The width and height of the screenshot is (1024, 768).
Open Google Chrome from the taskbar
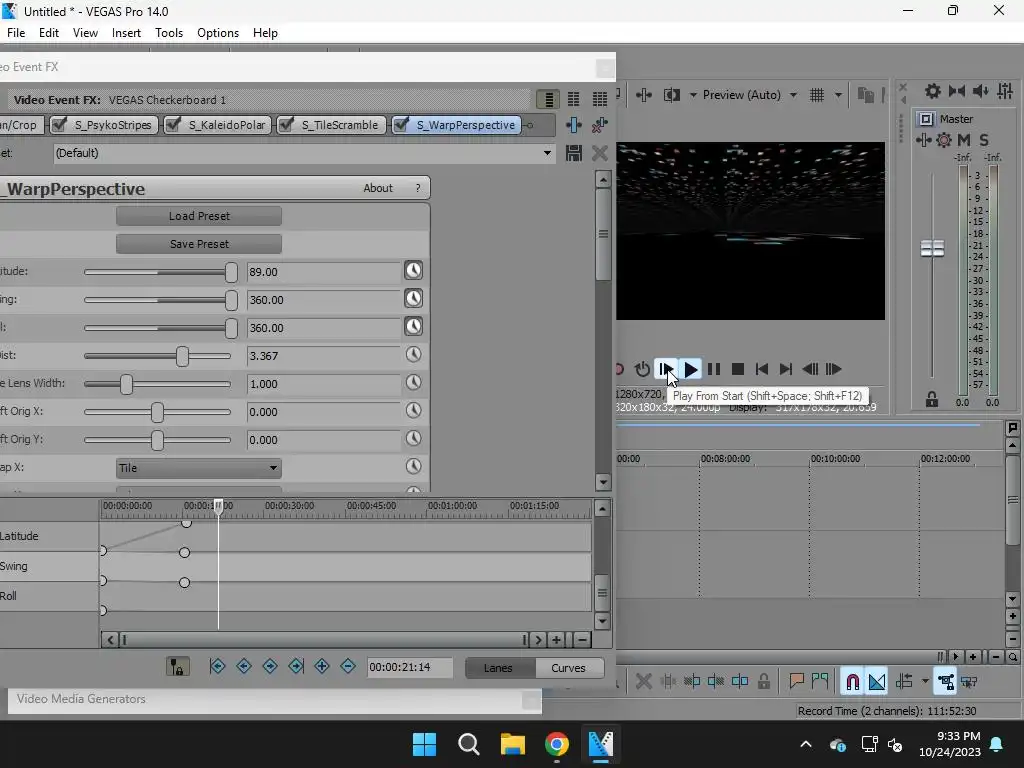556,744
